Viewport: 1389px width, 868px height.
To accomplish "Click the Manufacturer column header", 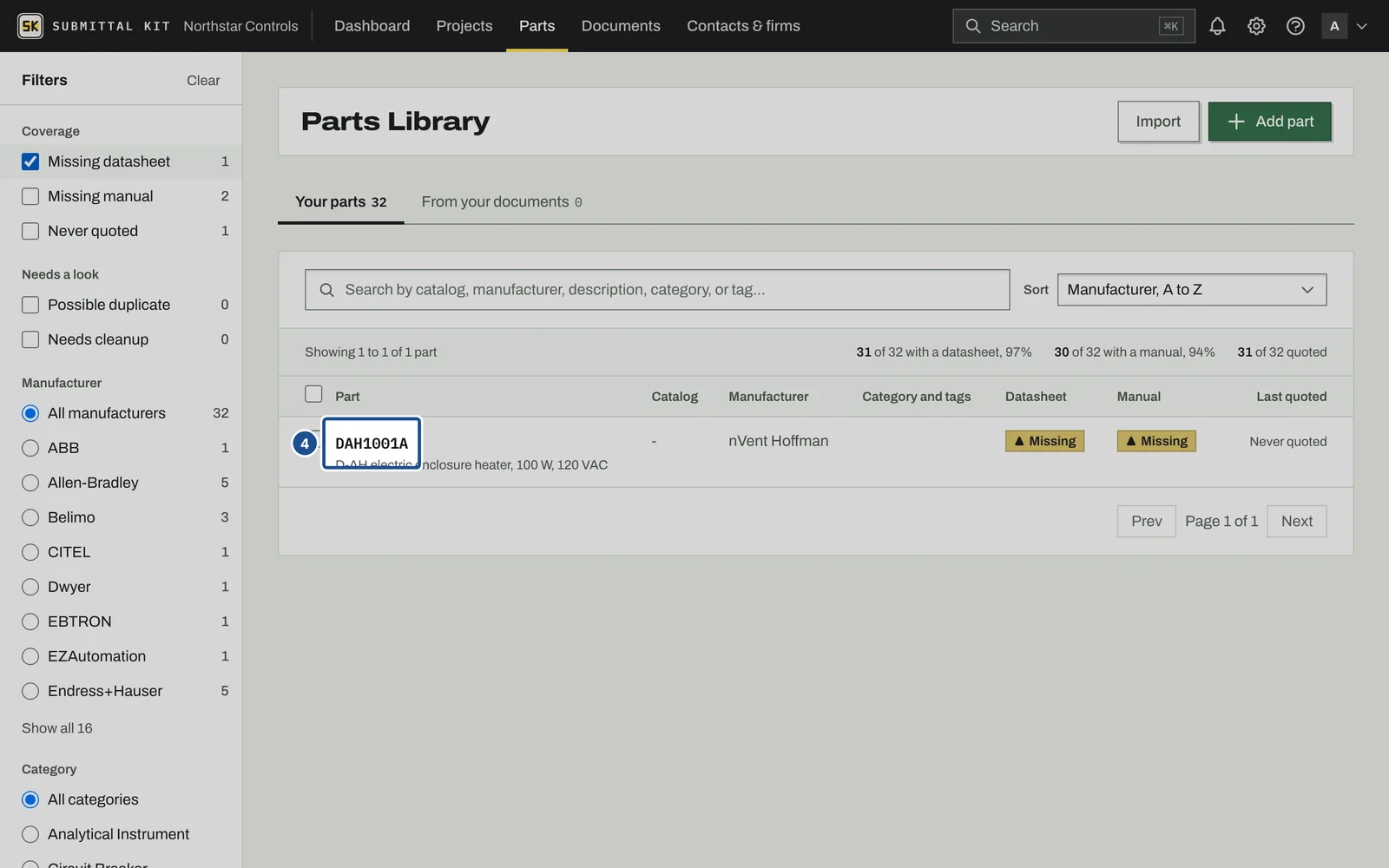I will click(x=768, y=397).
